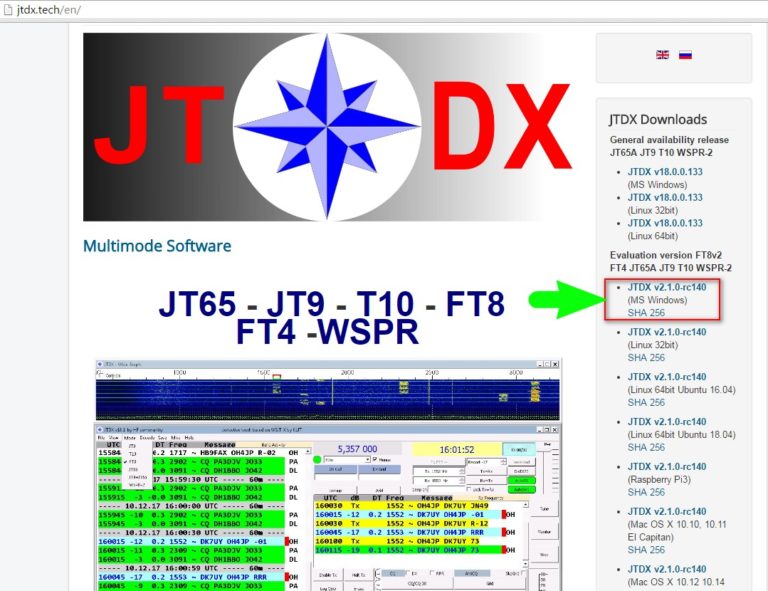
Task: Download JTDX v18.0.0.133 for Linux 64bit
Action: [665, 223]
